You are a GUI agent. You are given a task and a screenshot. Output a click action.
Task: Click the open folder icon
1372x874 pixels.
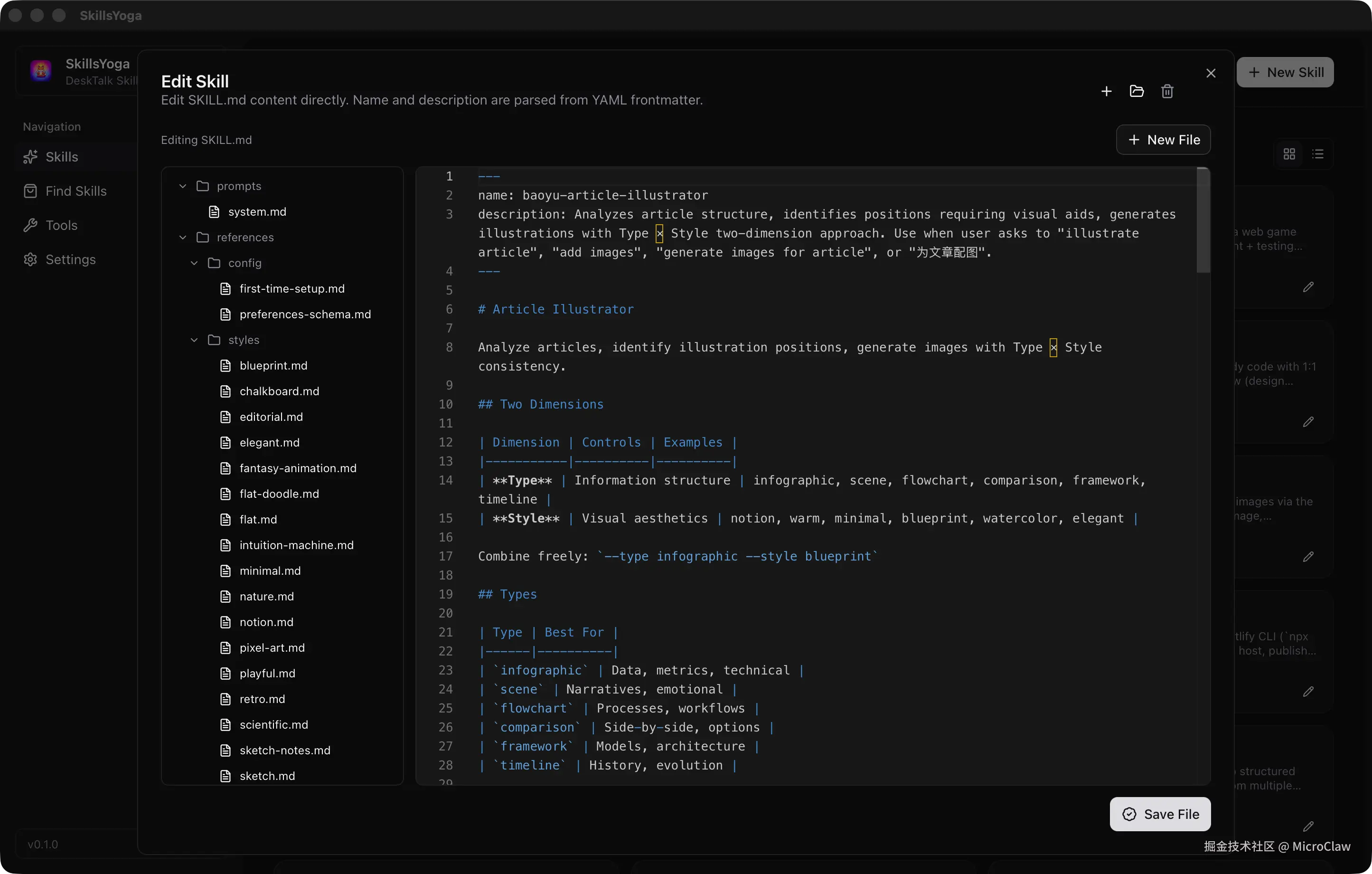pos(1136,91)
